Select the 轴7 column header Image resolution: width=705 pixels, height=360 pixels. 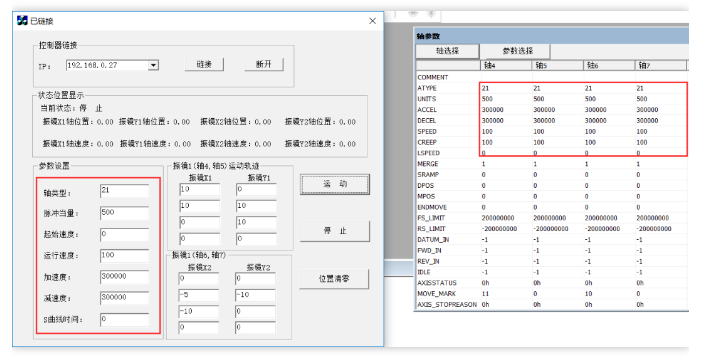661,66
